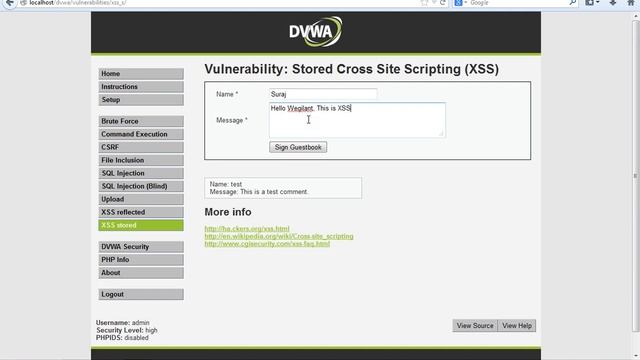Screen dimensions: 640x360
Task: Open the Home menu item
Action: tap(141, 74)
